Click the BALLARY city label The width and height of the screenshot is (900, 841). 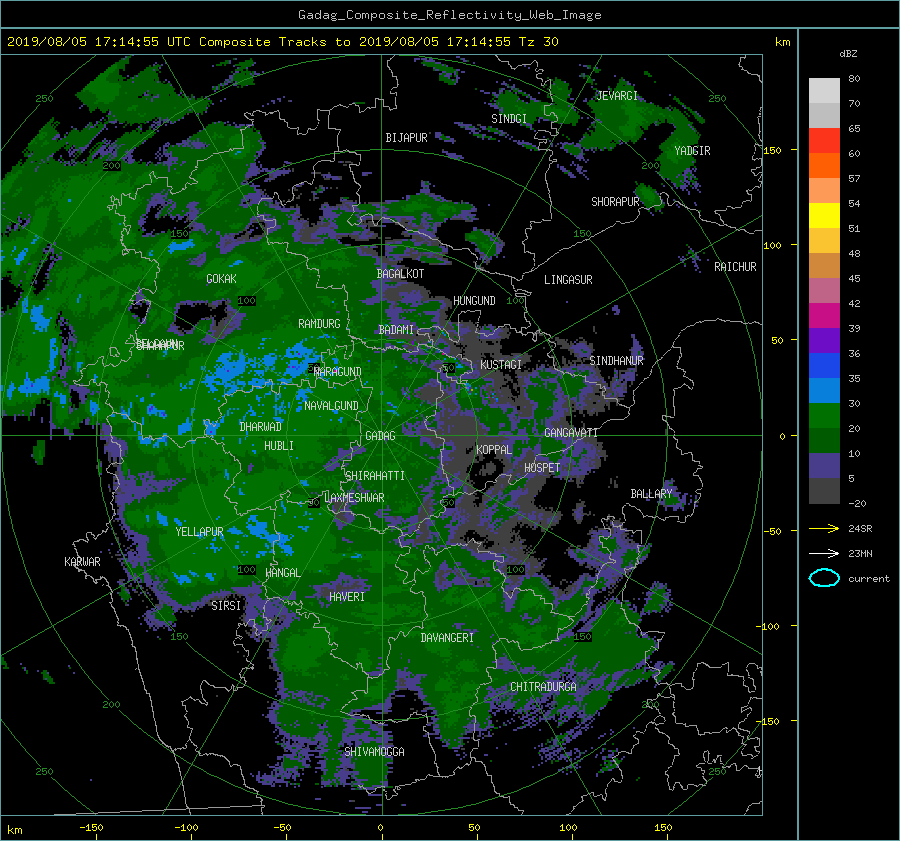click(651, 494)
